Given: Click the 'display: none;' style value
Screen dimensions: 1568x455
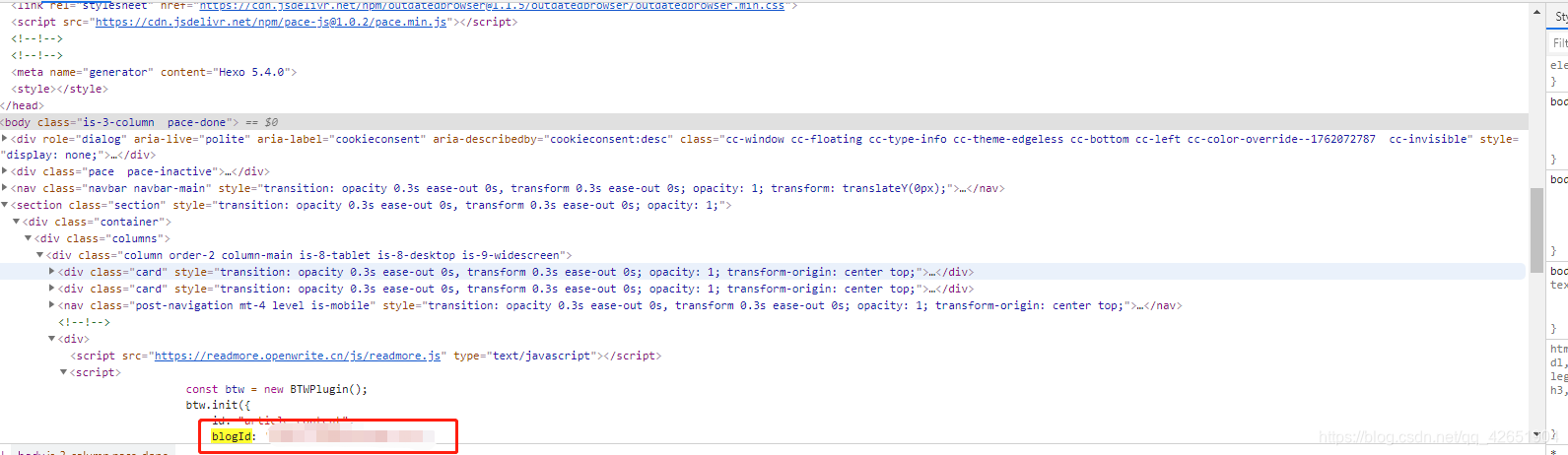Looking at the screenshot, I should tap(47, 155).
